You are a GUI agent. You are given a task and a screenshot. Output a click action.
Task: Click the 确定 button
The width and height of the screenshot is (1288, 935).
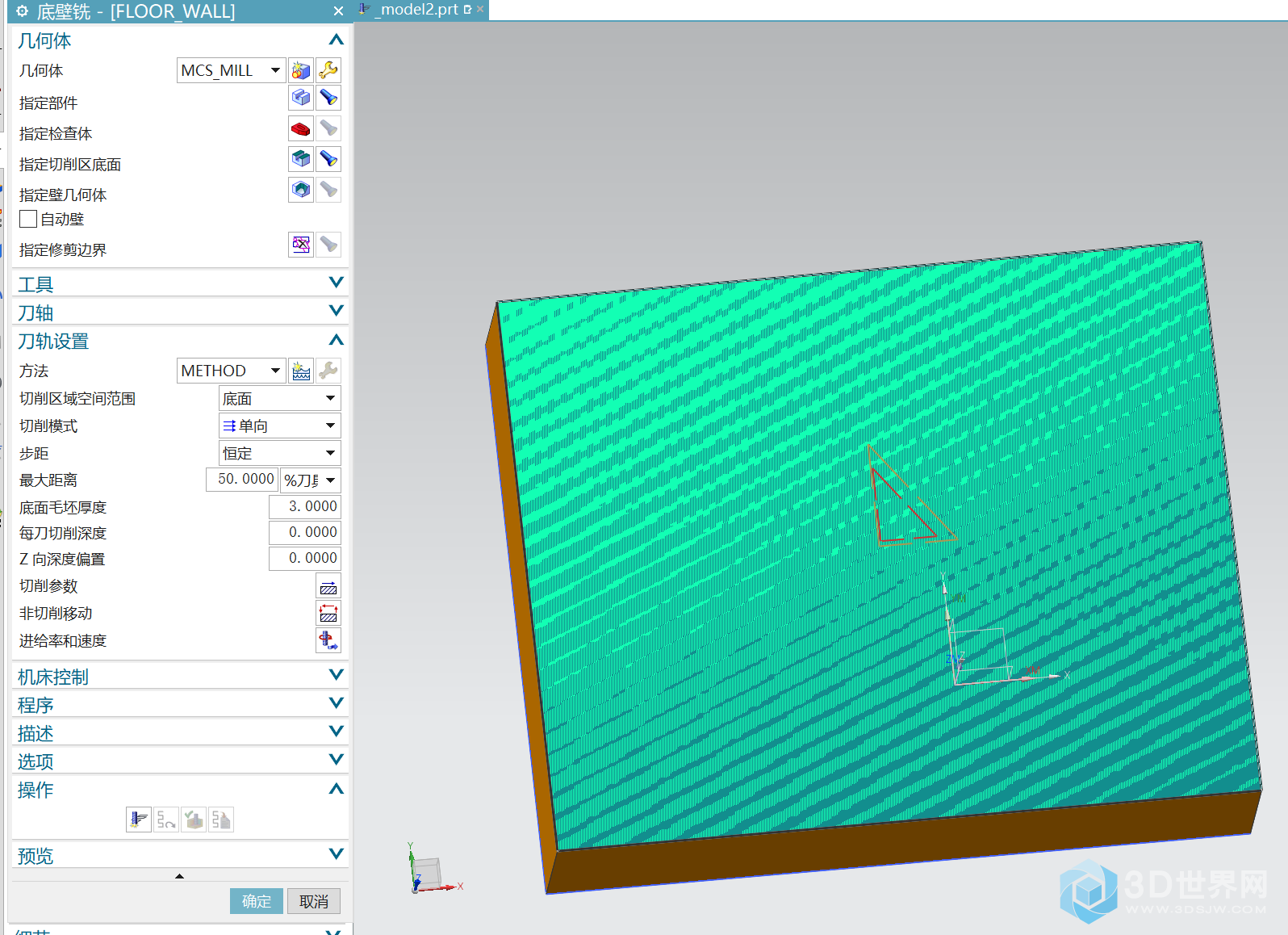tap(257, 901)
